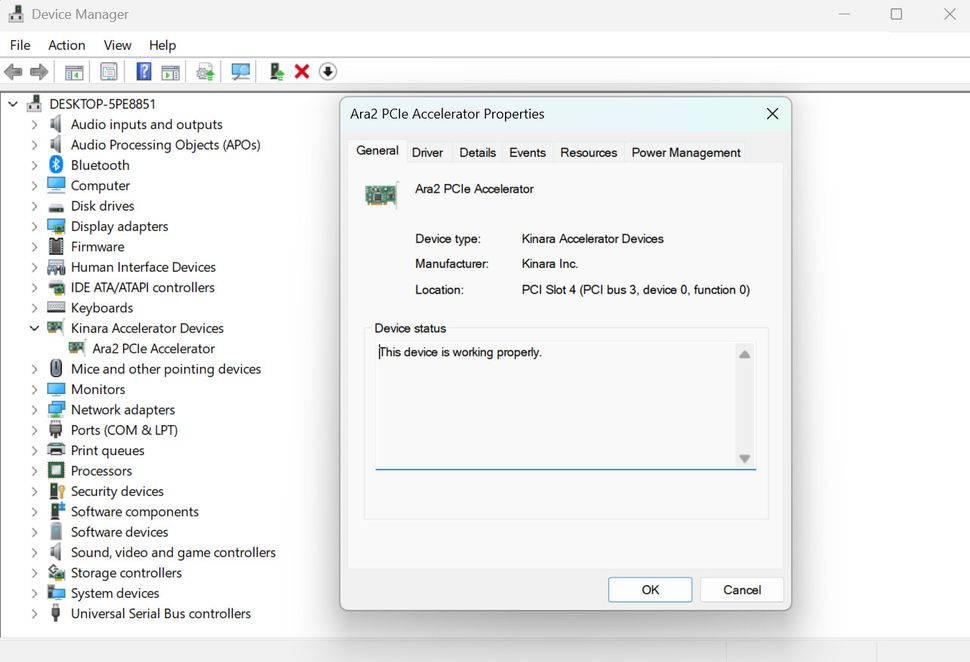Switch to the Driver tab
The width and height of the screenshot is (970, 662).
(x=427, y=152)
